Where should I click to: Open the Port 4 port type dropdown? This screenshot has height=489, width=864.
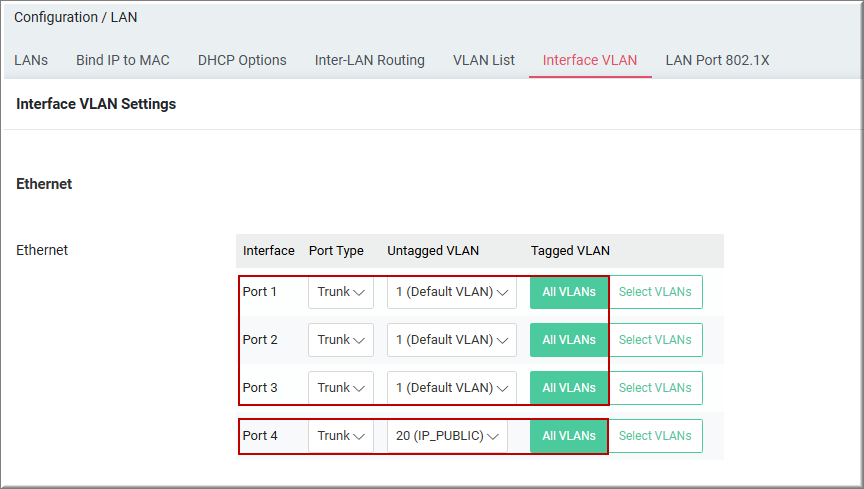click(x=341, y=436)
